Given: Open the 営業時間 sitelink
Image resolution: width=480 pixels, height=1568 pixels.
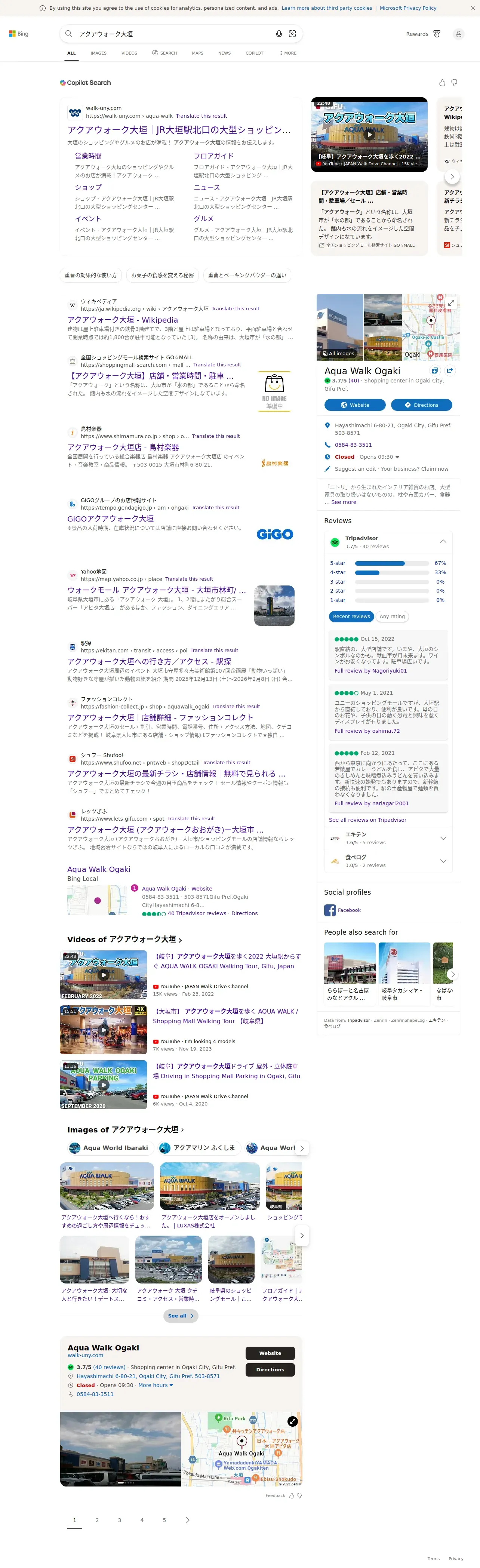Looking at the screenshot, I should (88, 156).
